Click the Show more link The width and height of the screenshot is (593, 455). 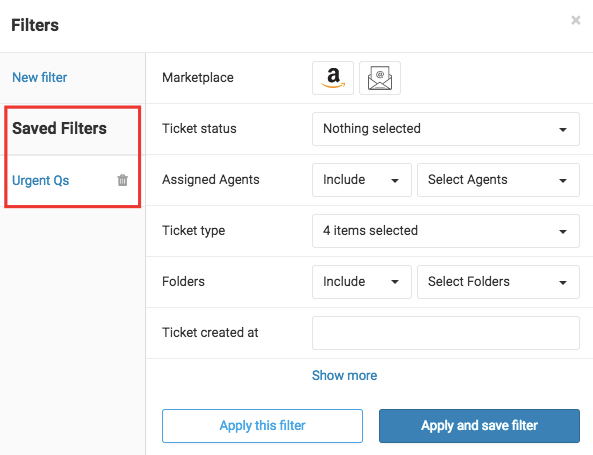pos(345,375)
